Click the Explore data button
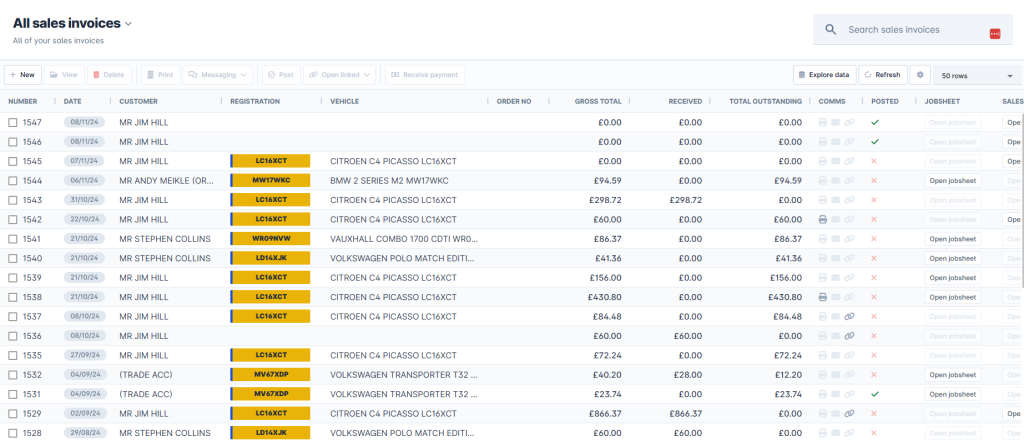This screenshot has height=441, width=1024. pyautogui.click(x=825, y=75)
